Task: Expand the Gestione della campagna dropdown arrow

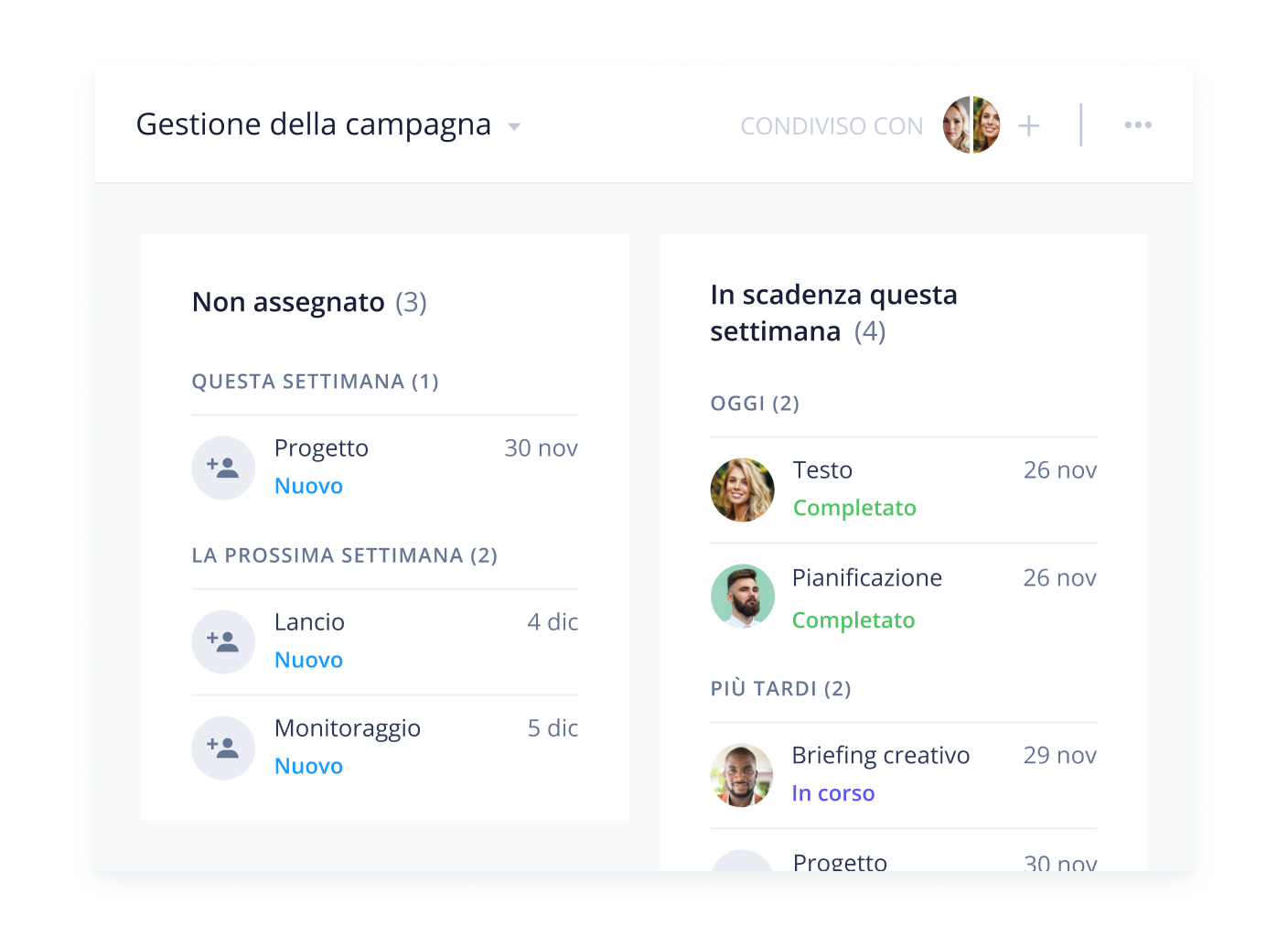Action: (x=514, y=127)
